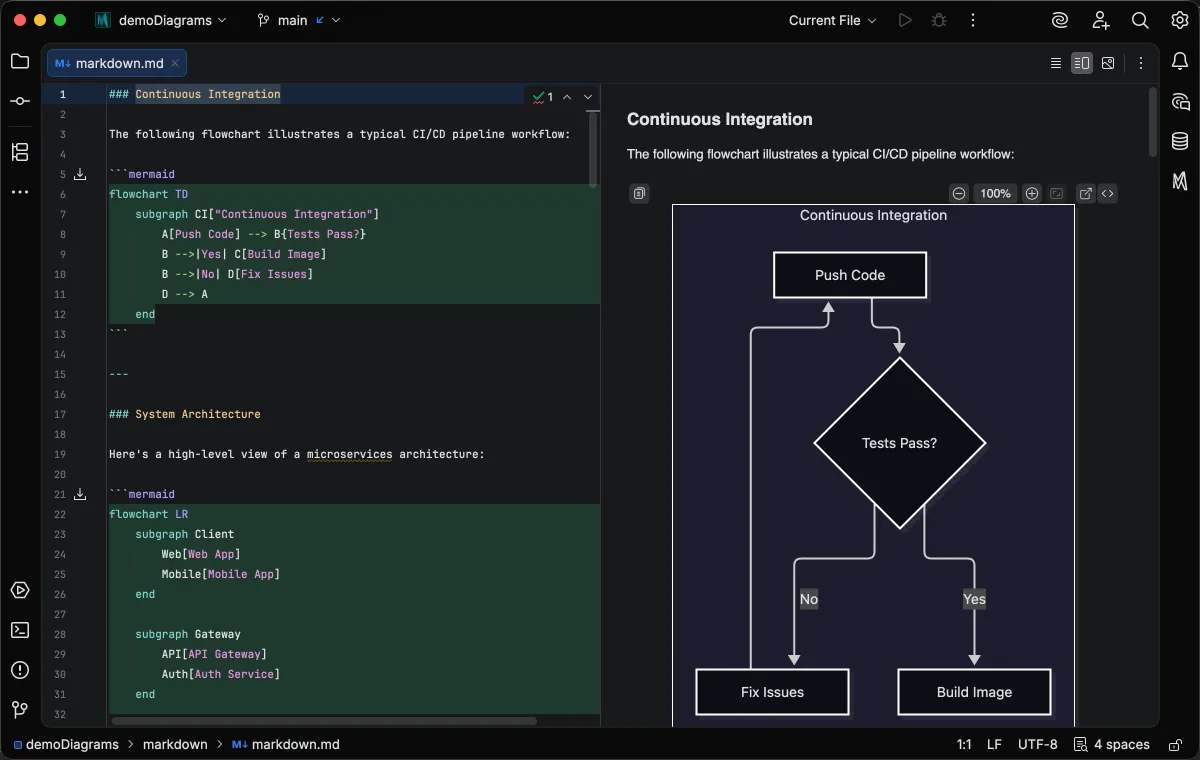The height and width of the screenshot is (760, 1200).
Task: Open the AI assistant spiral icon
Action: point(1060,20)
